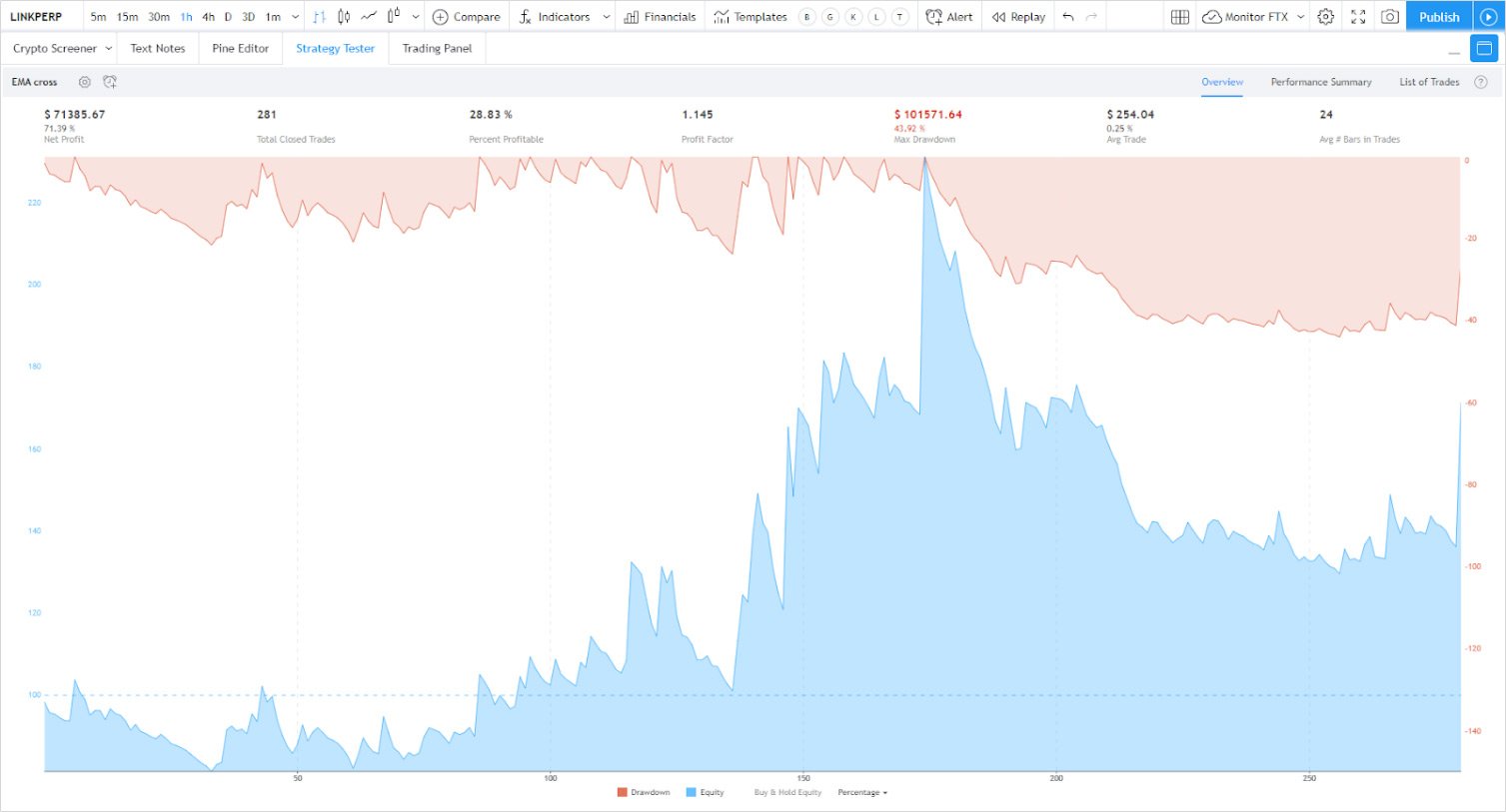The width and height of the screenshot is (1506, 812).
Task: Toggle the panel maximize blue button
Action: [x=1484, y=48]
